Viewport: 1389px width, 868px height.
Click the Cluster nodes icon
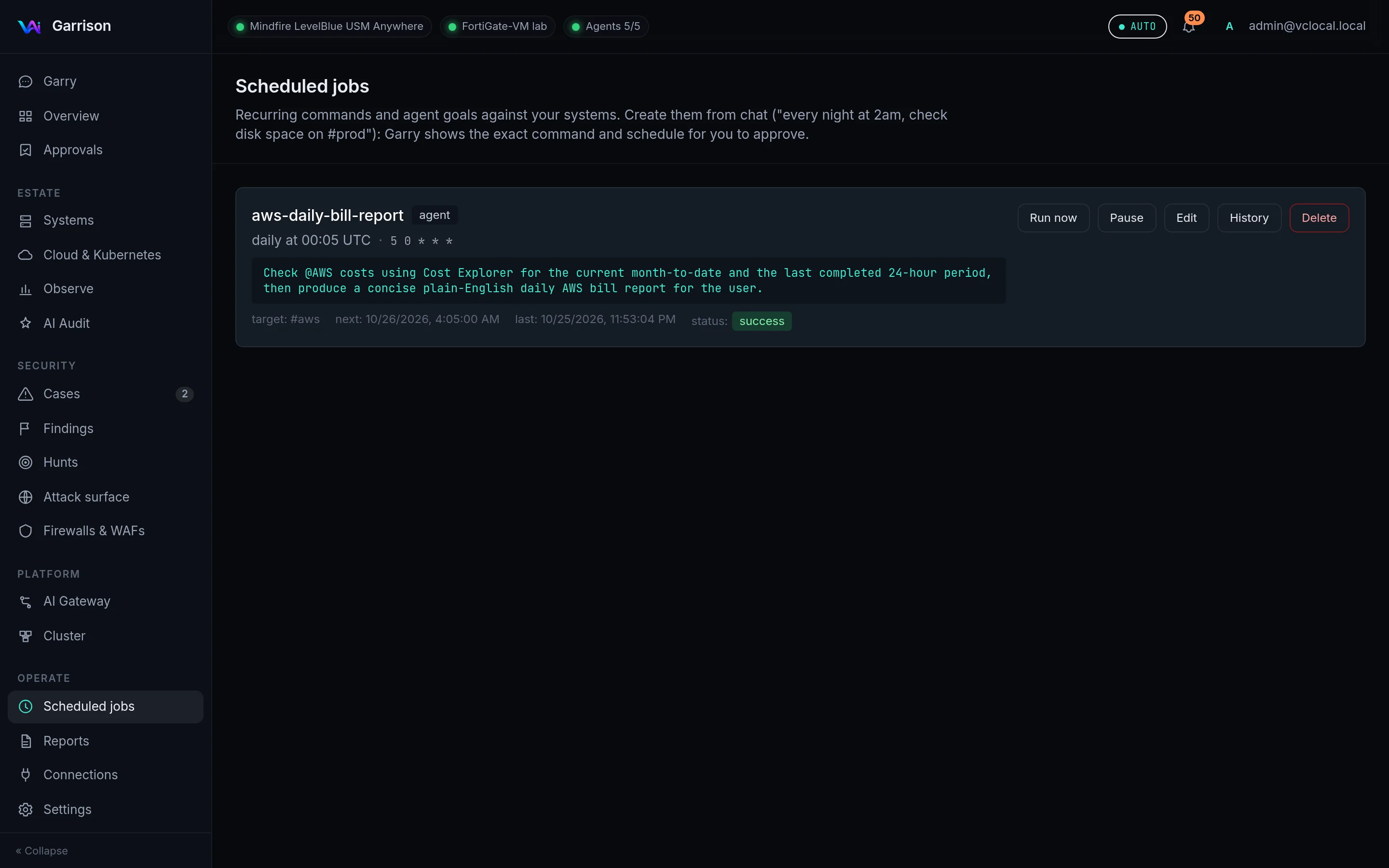pos(25,636)
